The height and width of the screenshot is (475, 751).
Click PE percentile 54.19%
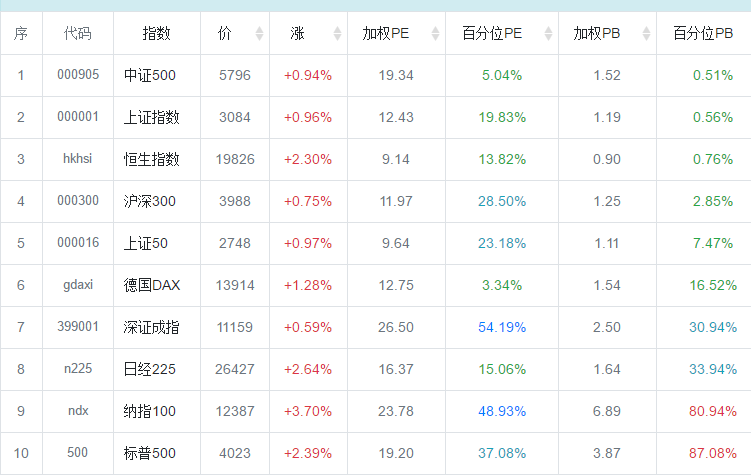click(x=502, y=328)
